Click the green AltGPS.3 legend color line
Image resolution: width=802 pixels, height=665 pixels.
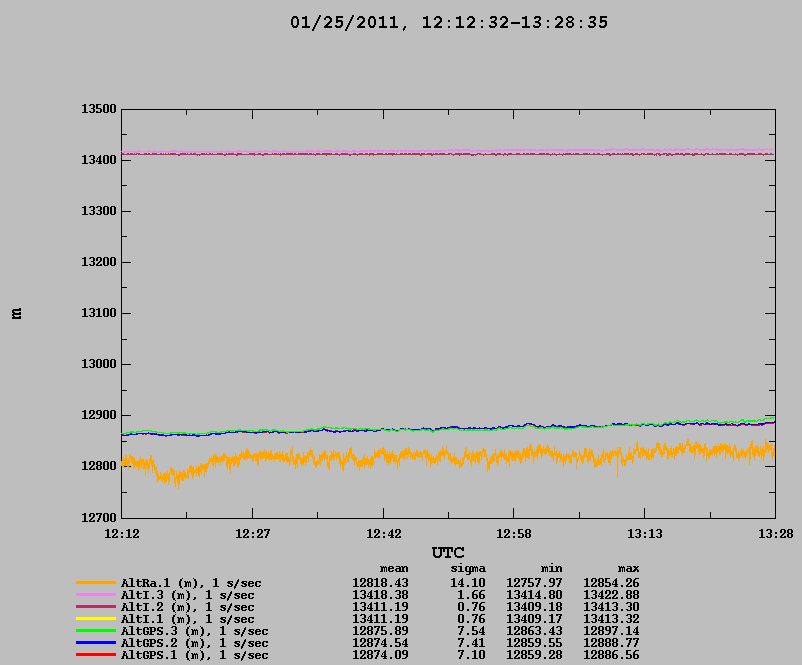96,631
